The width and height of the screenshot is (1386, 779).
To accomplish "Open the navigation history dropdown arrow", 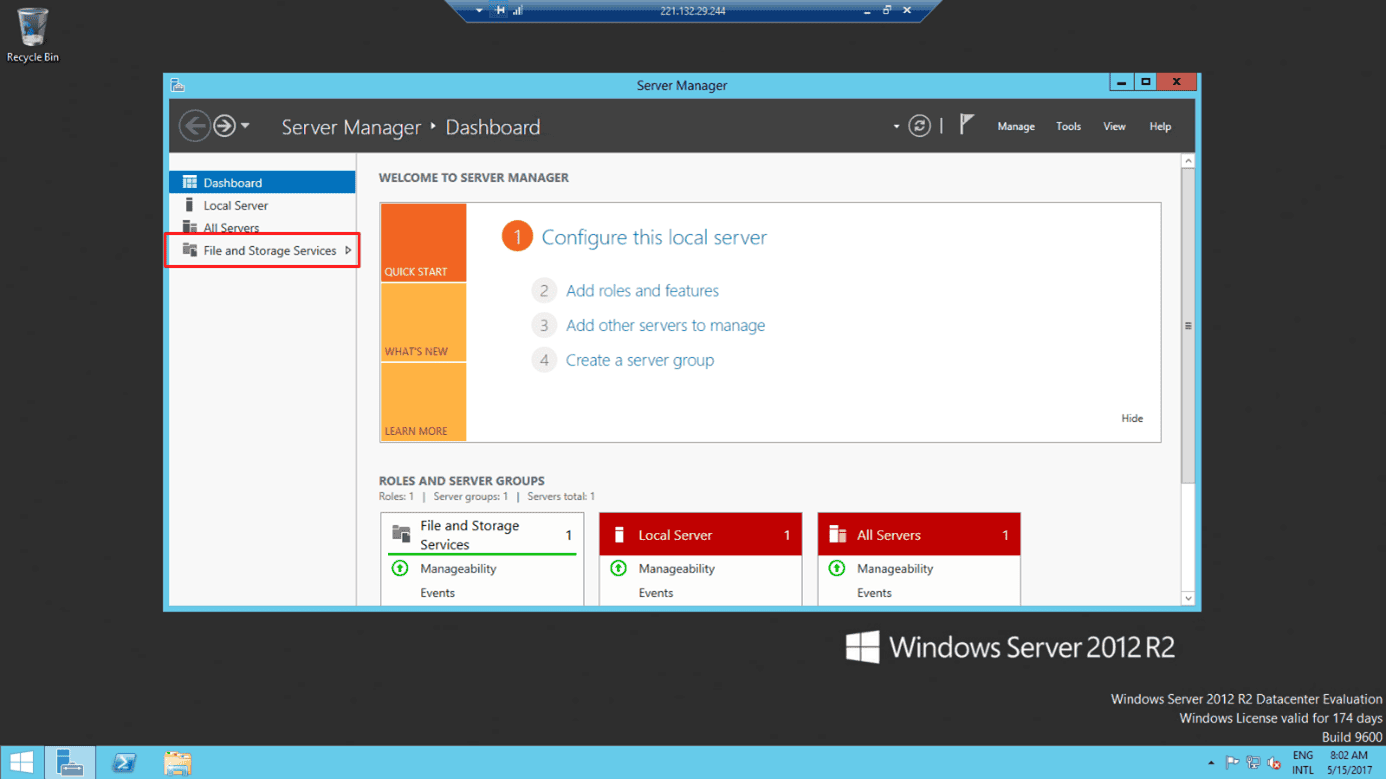I will coord(245,126).
